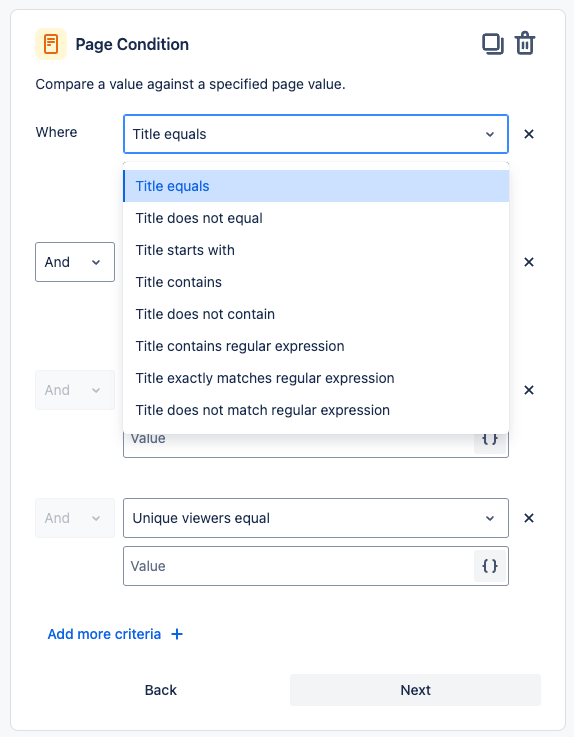Viewport: 574px width, 737px height.
Task: Expand the Unique viewers equal dropdown
Action: pos(316,518)
